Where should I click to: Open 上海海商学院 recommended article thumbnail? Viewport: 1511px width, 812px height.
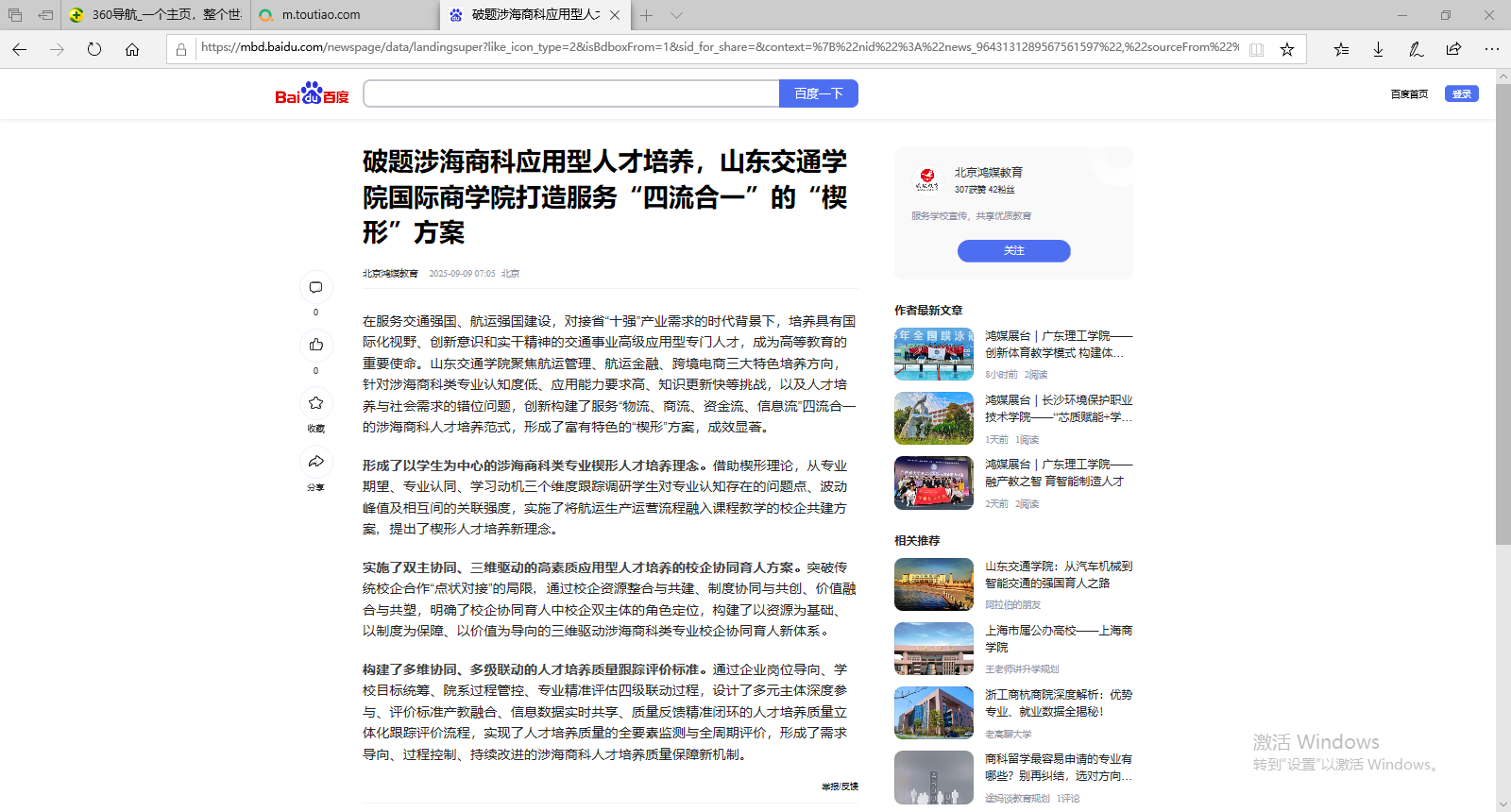[x=933, y=649]
